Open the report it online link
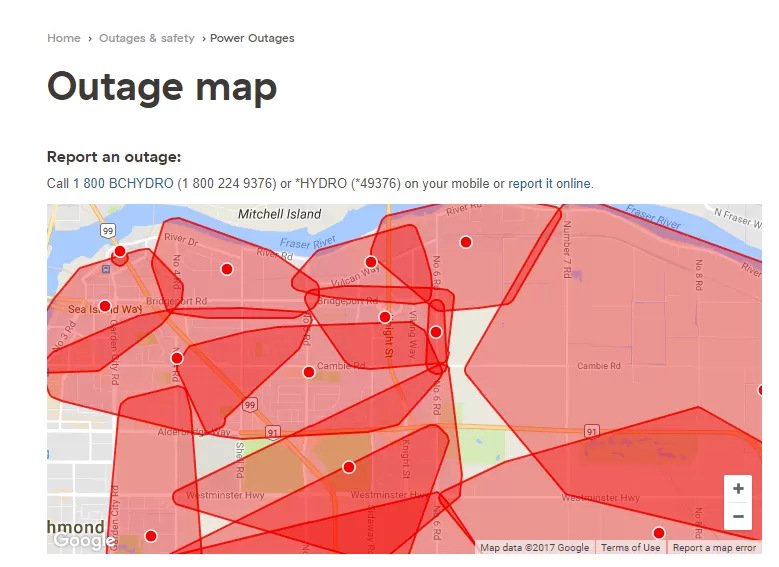 pos(549,183)
